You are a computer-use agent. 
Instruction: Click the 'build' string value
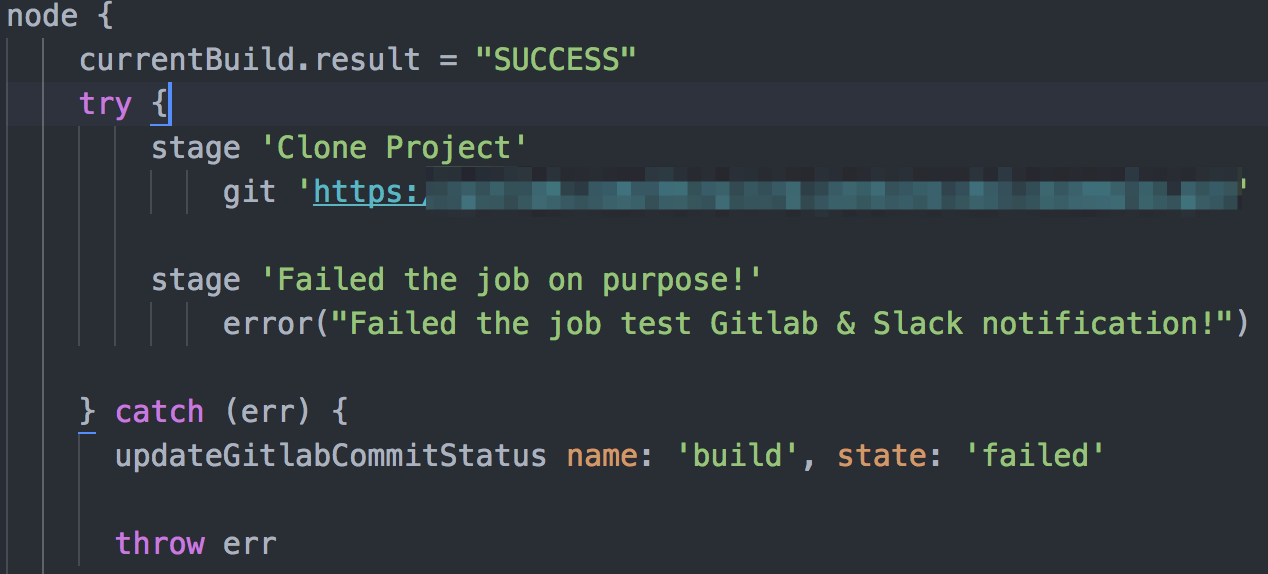click(x=736, y=455)
